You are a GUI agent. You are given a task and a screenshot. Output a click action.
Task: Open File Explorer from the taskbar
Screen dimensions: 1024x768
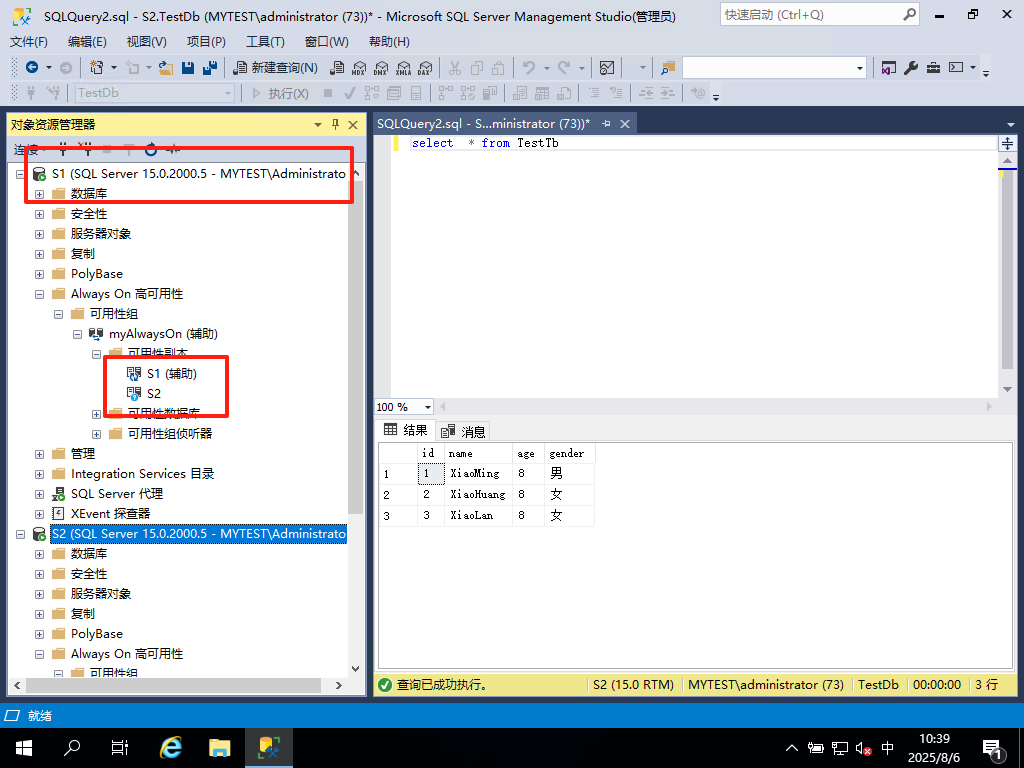(x=220, y=748)
